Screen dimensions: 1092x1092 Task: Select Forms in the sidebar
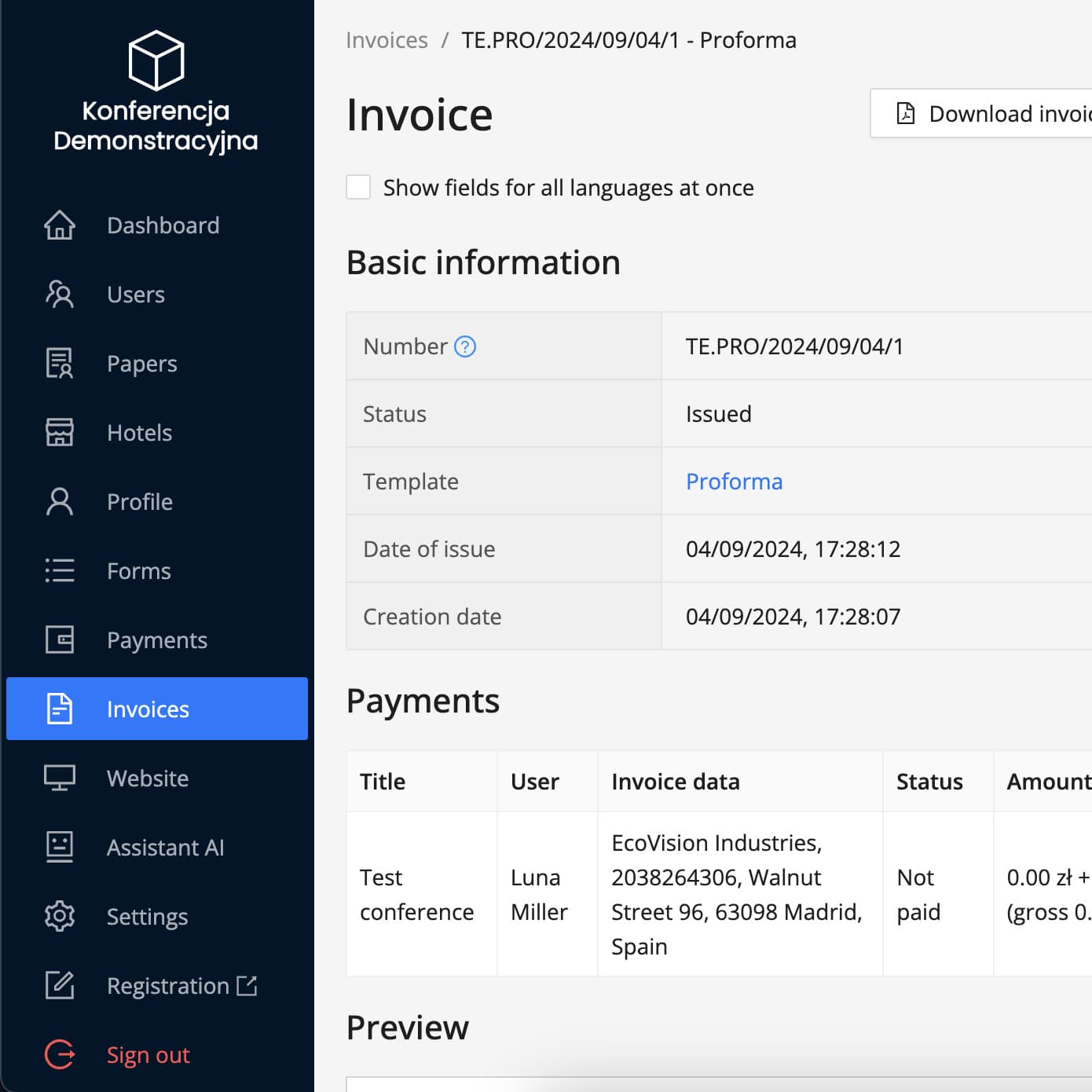coord(157,571)
